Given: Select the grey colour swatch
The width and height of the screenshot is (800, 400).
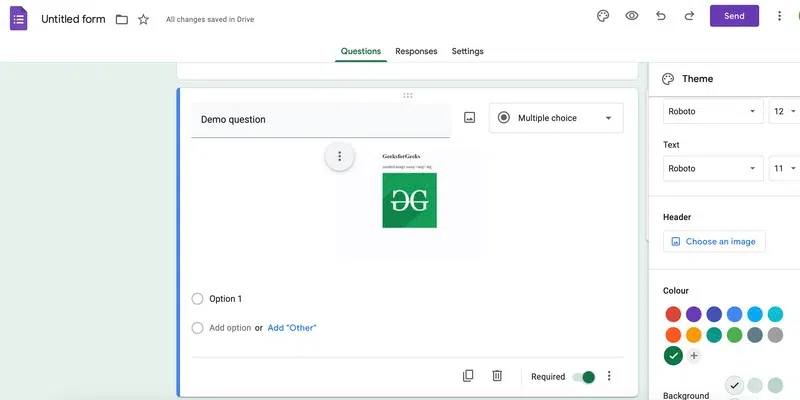Looking at the screenshot, I should tap(775, 335).
